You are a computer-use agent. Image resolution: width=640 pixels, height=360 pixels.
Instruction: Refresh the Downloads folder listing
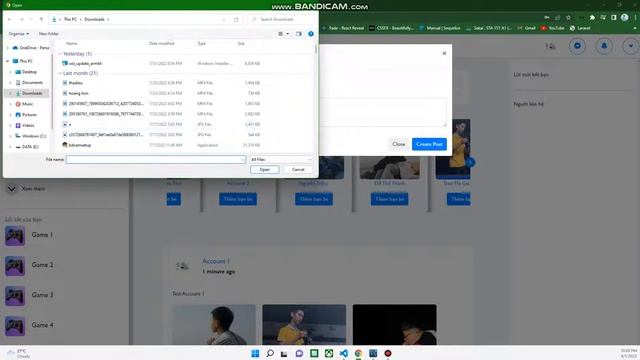(x=236, y=19)
